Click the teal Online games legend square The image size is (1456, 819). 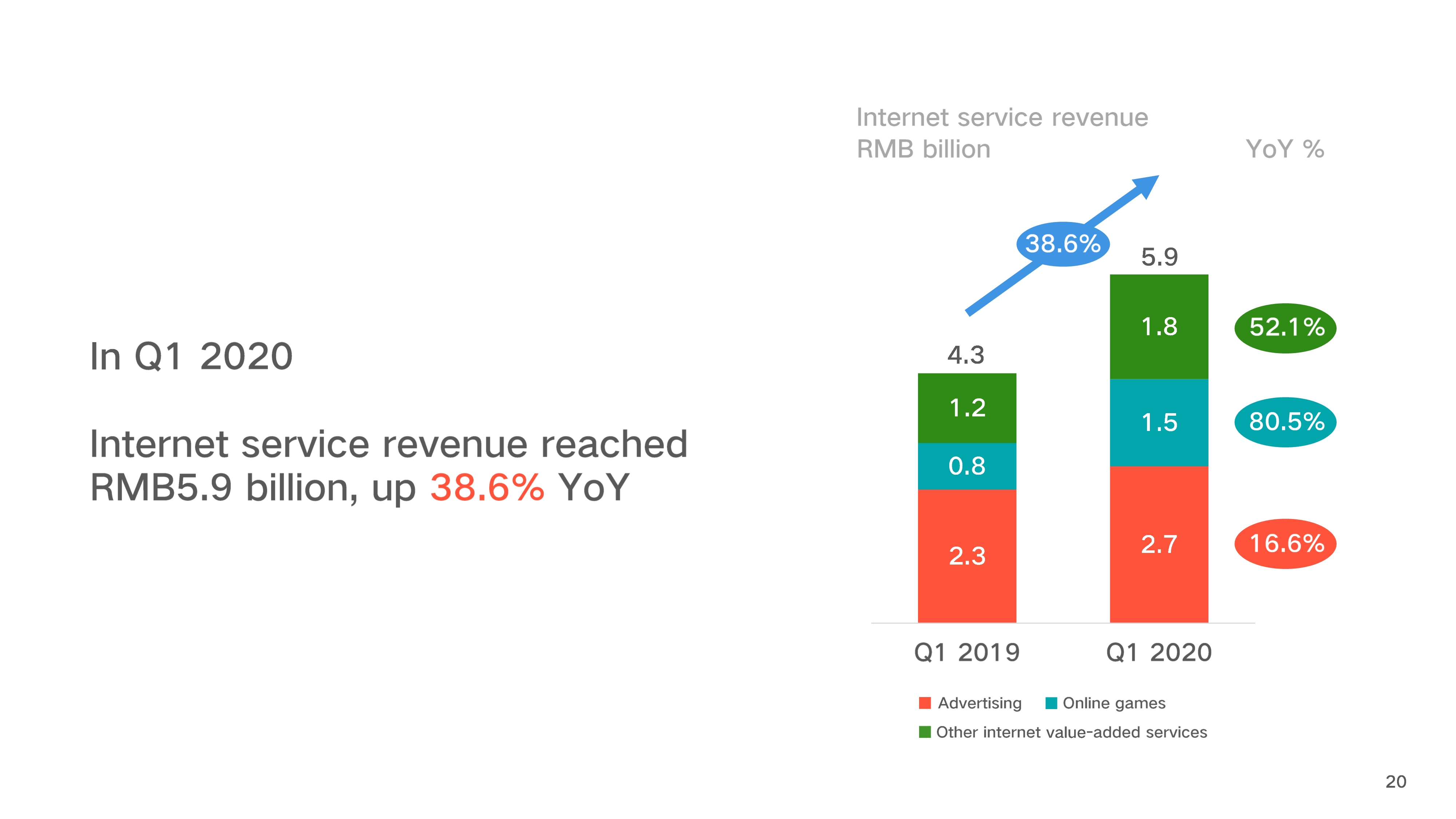coord(1051,703)
